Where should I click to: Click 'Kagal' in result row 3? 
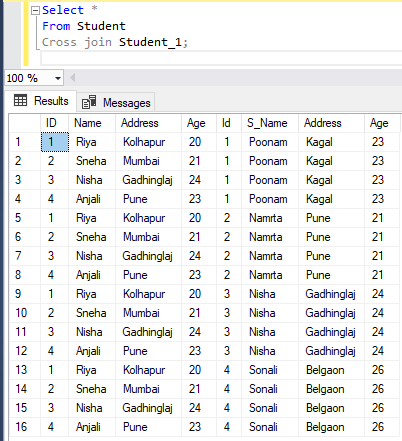pyautogui.click(x=319, y=180)
